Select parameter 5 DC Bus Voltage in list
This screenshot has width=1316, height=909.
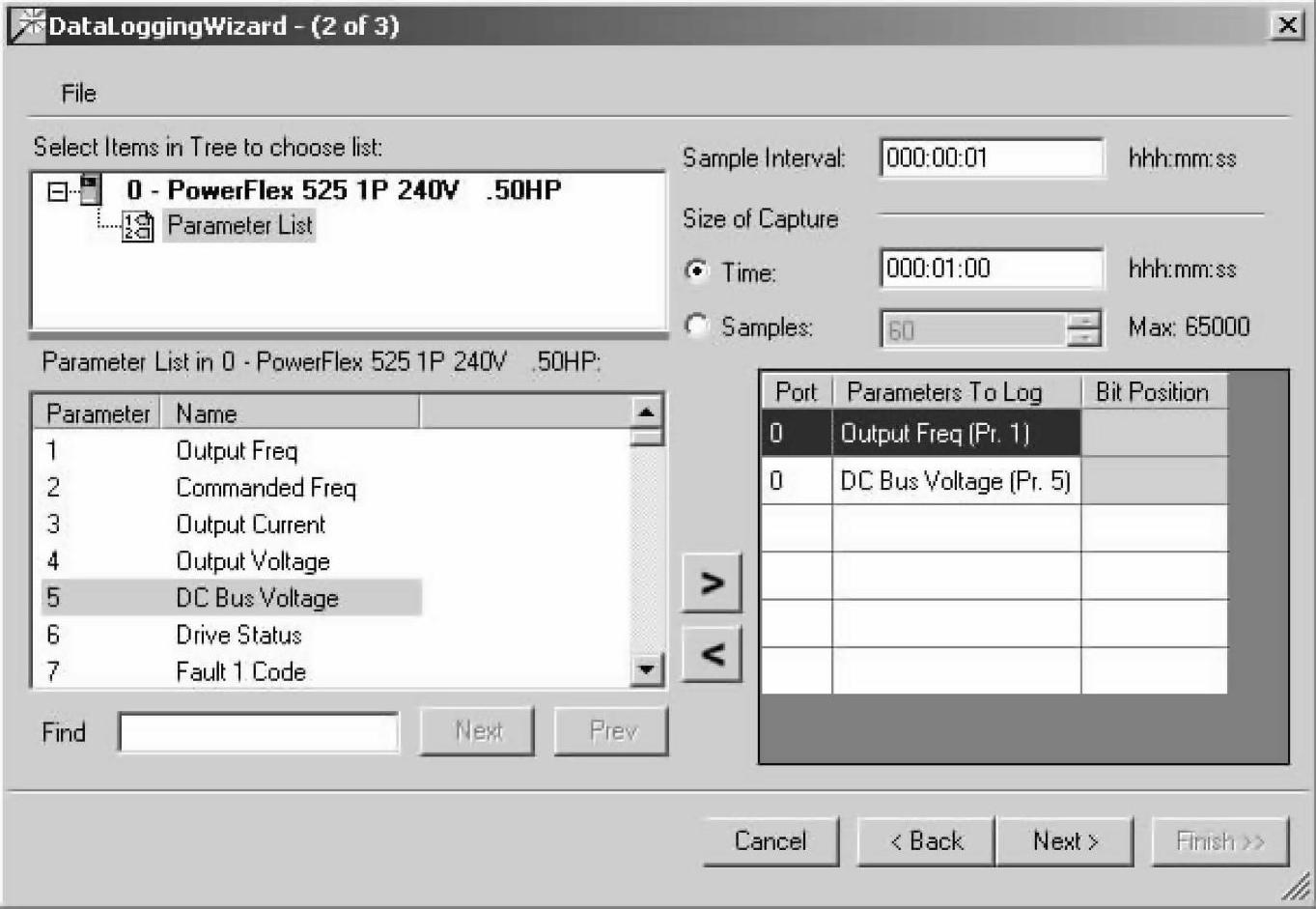pyautogui.click(x=232, y=597)
